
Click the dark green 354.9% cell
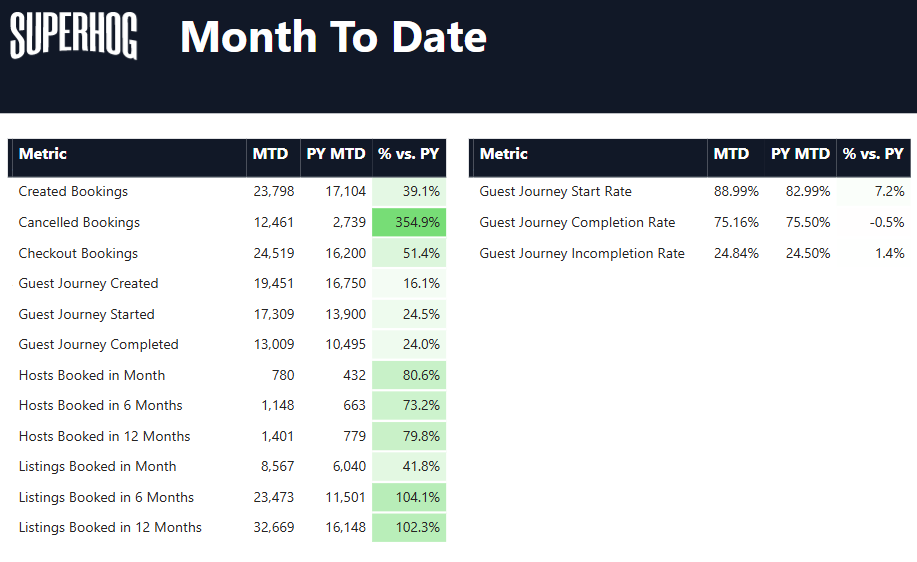click(409, 223)
